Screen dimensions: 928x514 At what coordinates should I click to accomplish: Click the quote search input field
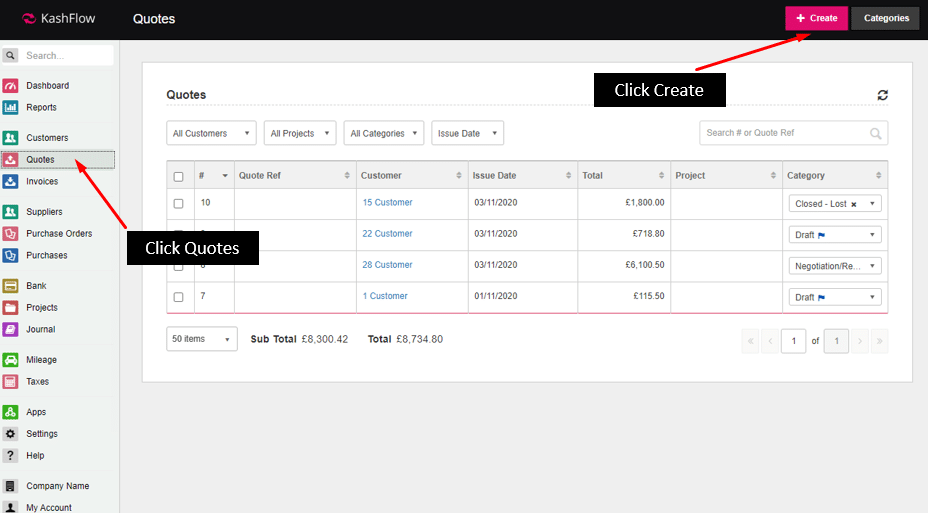coord(784,133)
